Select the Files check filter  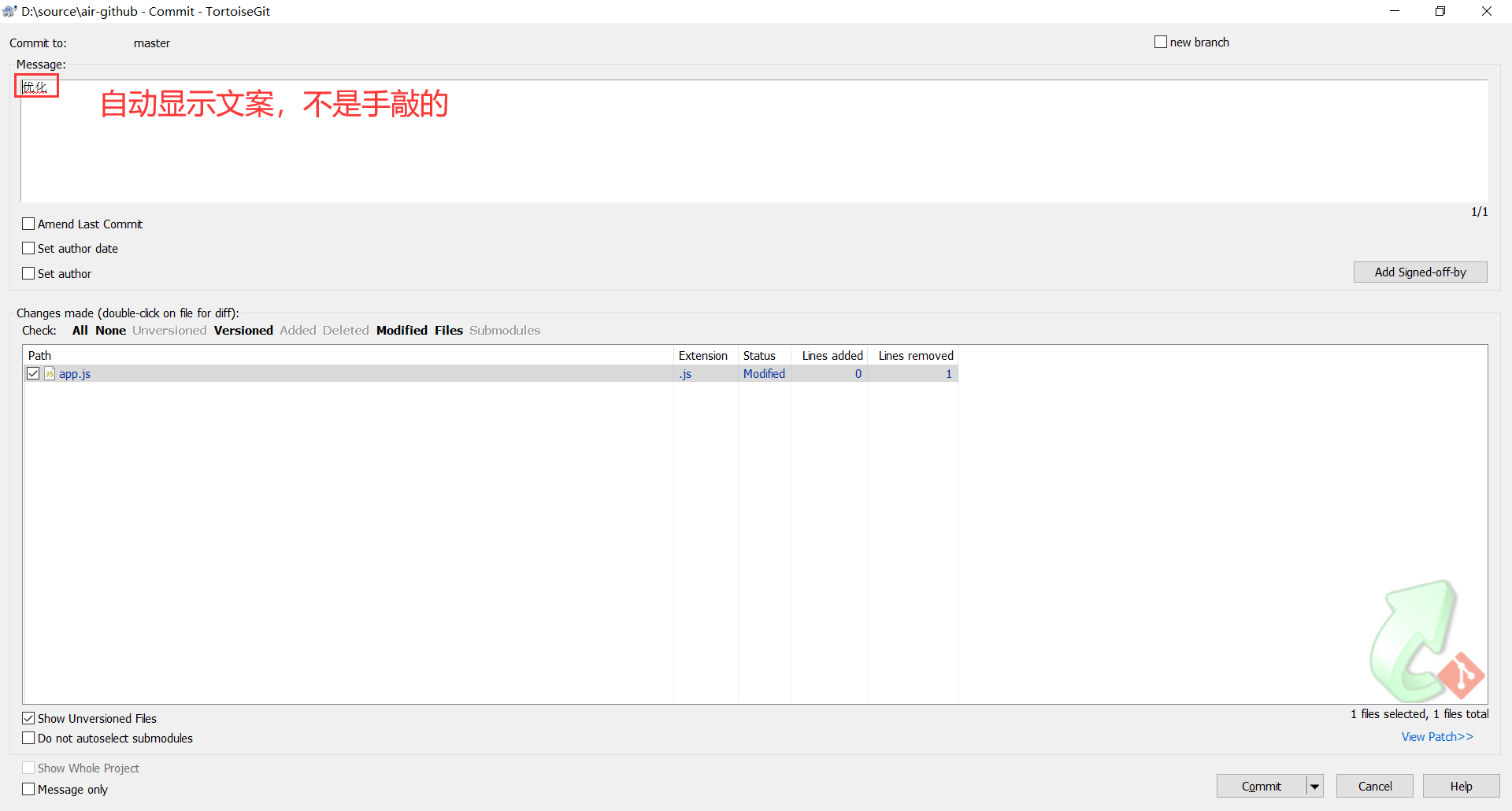(x=449, y=330)
